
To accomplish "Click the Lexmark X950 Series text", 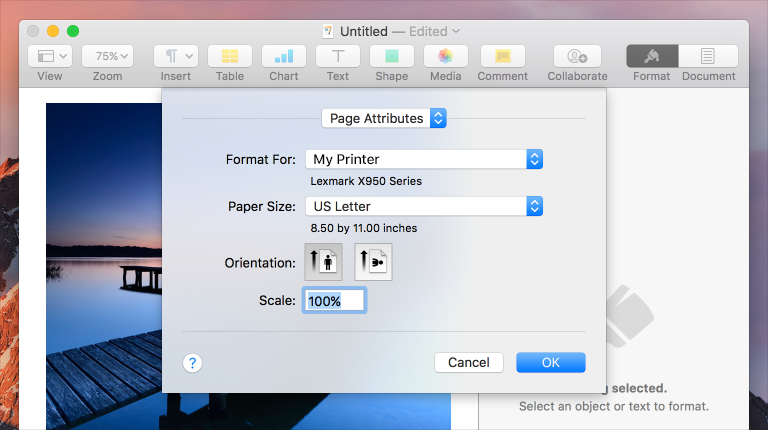I will (x=366, y=181).
